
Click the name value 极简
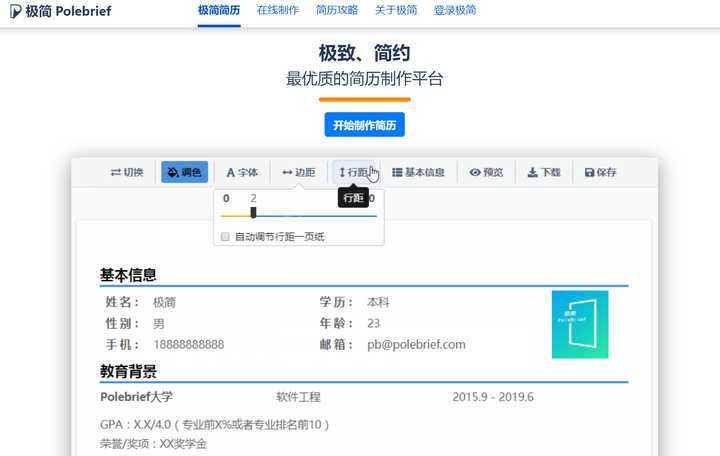coord(164,302)
